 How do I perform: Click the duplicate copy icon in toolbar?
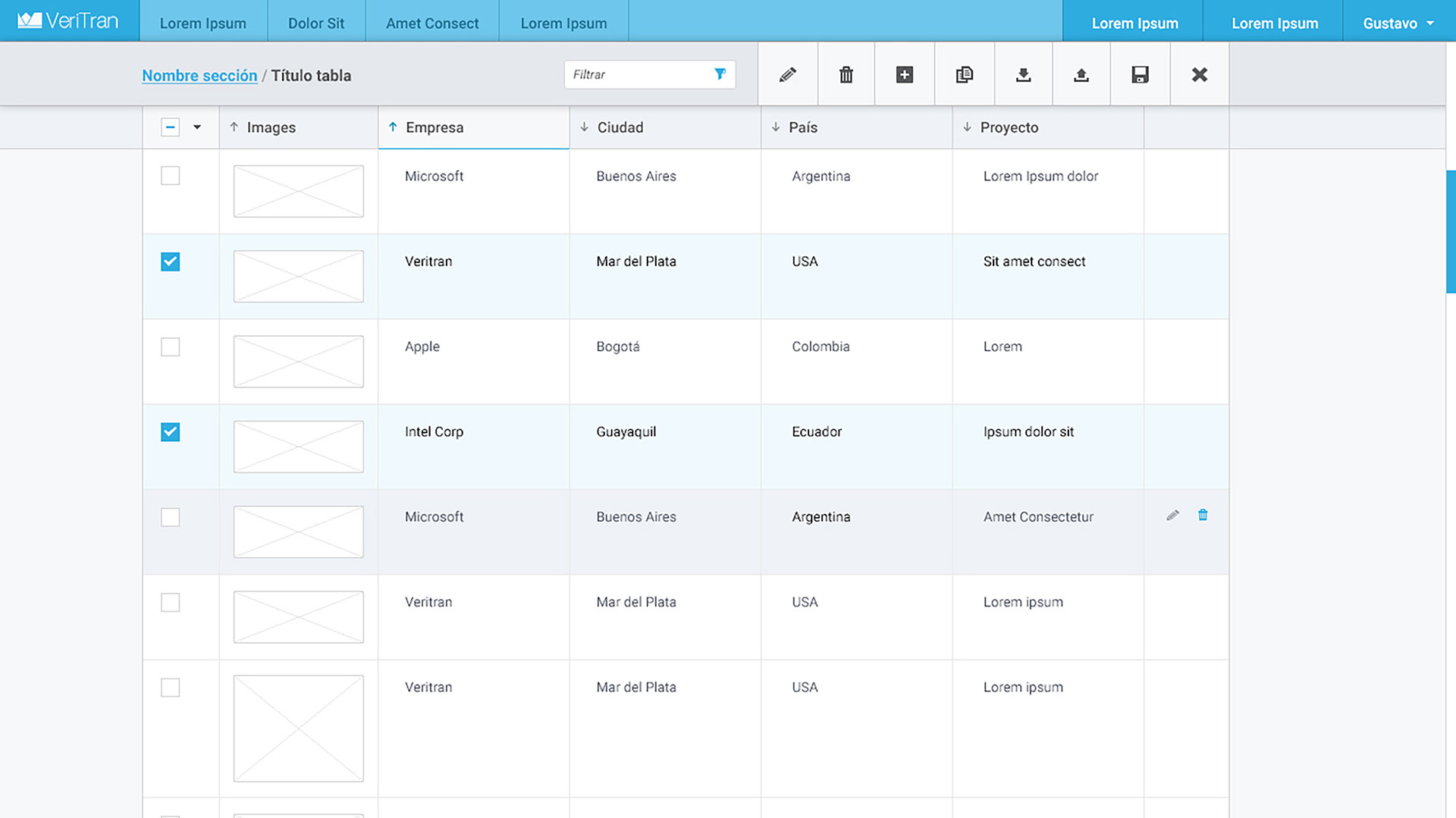coord(965,74)
